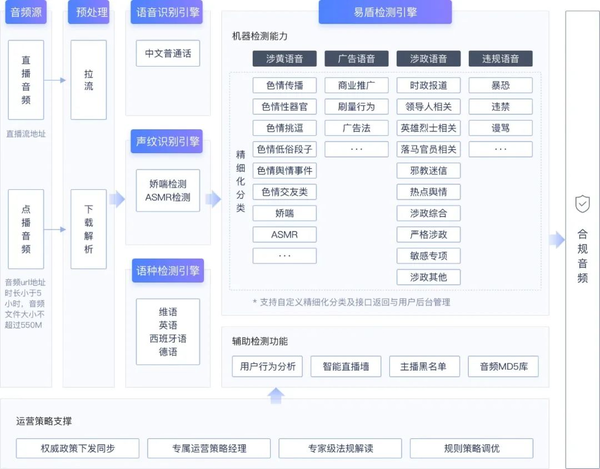
Task: Select the 易盾检测引擎 header tab
Action: click(383, 13)
